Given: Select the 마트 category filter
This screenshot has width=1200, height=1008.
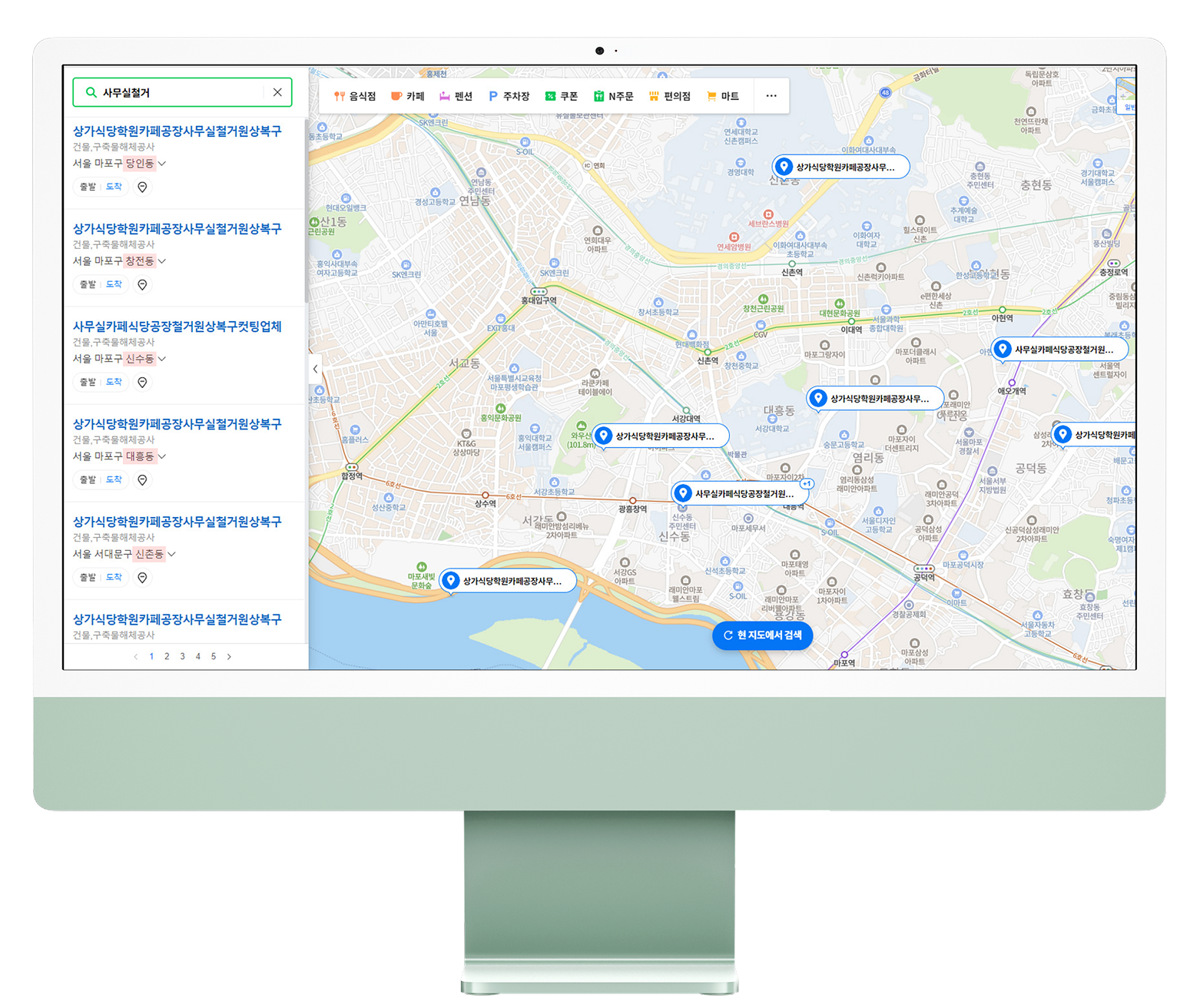Looking at the screenshot, I should 722,96.
